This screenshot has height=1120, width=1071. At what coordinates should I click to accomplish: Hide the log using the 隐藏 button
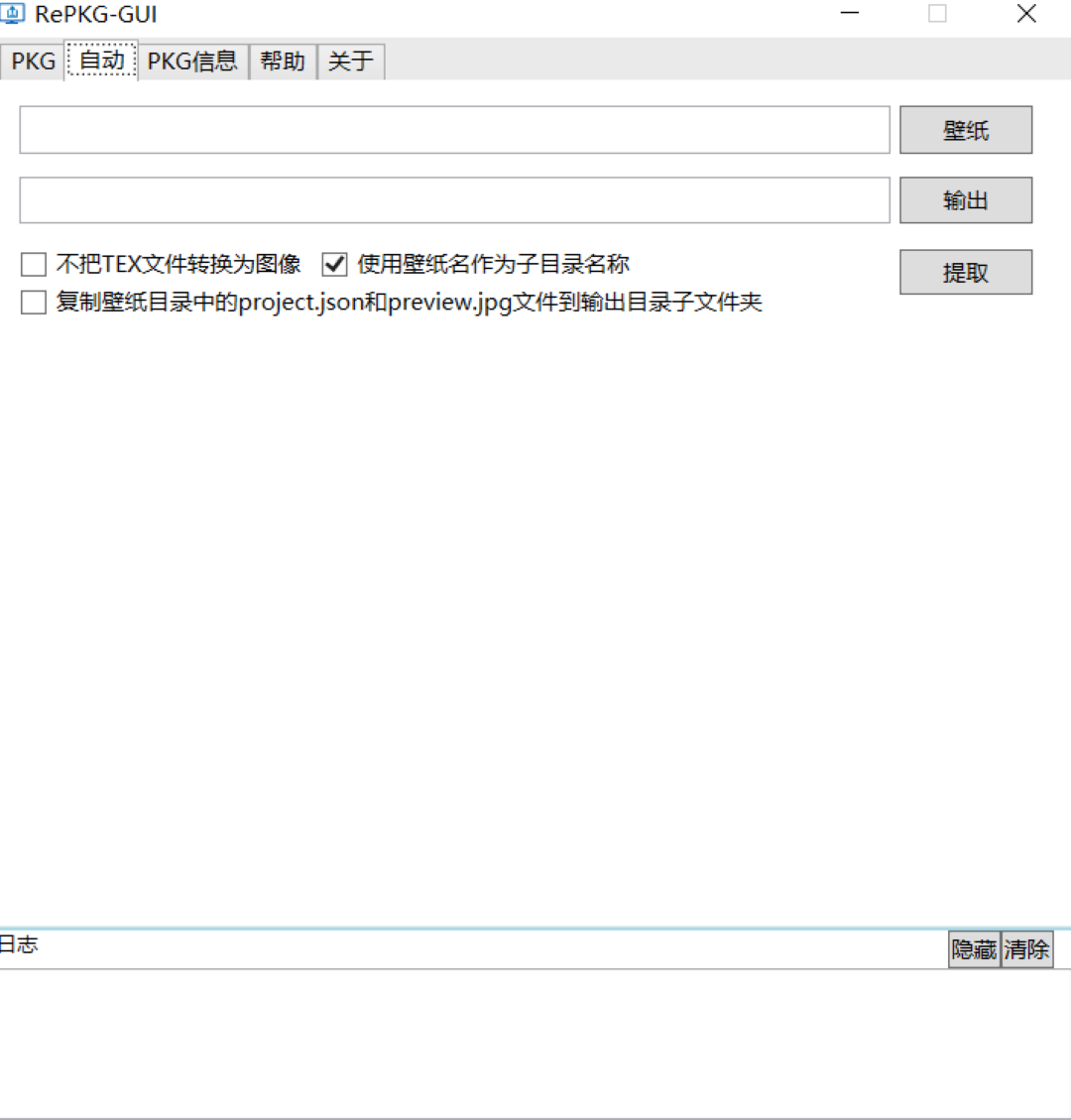pos(973,948)
